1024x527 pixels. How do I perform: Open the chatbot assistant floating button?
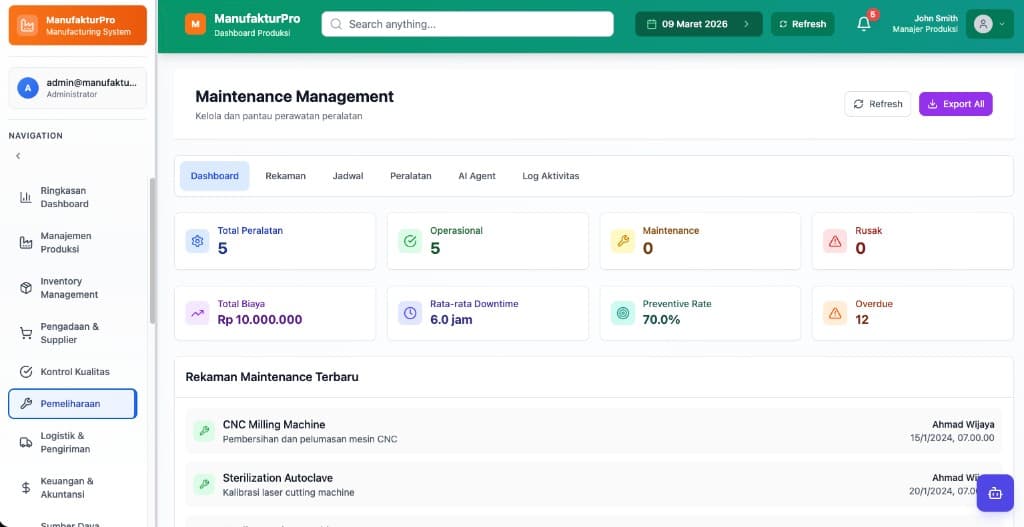pos(994,493)
